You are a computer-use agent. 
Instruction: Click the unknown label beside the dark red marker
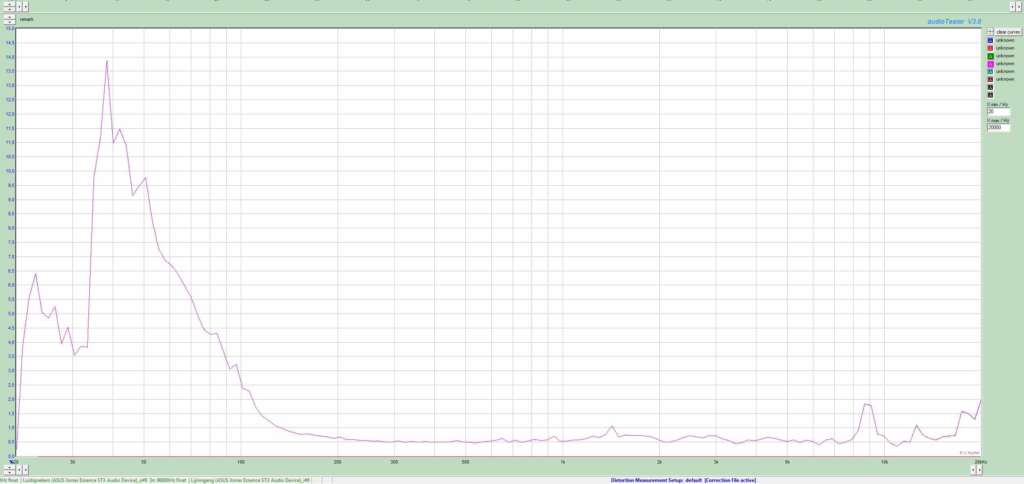coord(1005,79)
